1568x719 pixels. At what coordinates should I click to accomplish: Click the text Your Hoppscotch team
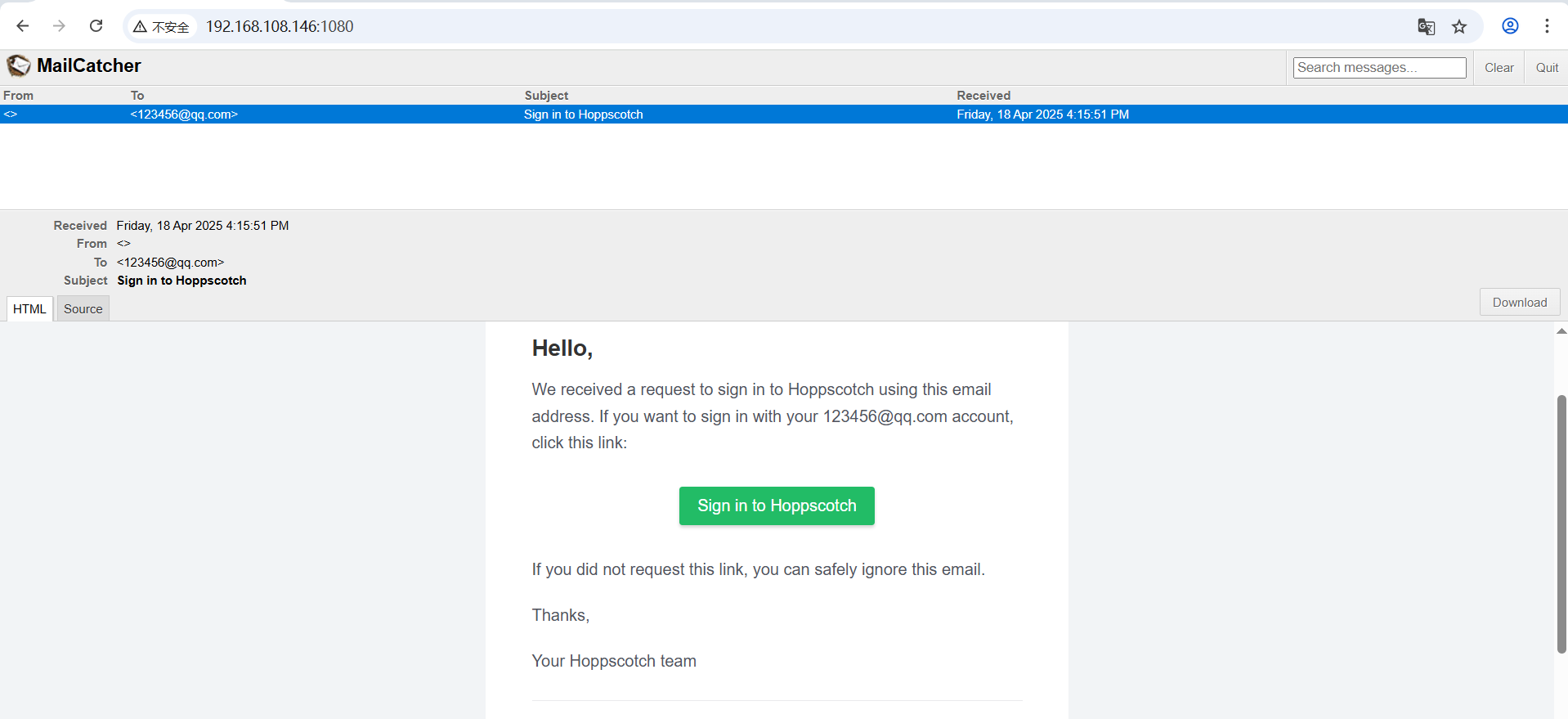click(x=614, y=661)
